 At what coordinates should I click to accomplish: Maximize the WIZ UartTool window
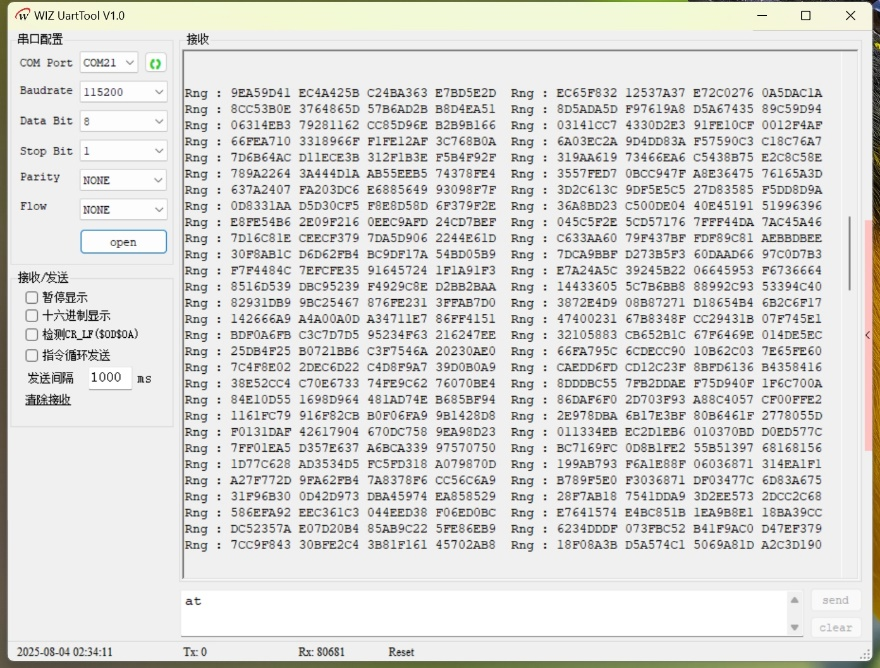805,15
